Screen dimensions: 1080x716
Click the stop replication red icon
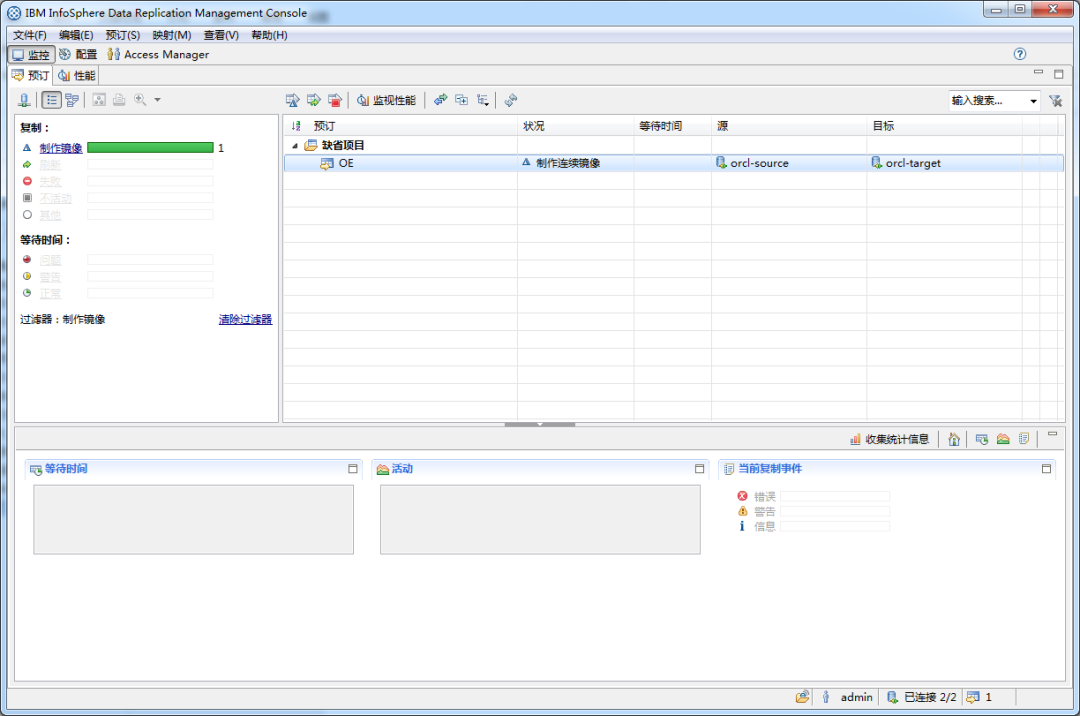tap(335, 101)
